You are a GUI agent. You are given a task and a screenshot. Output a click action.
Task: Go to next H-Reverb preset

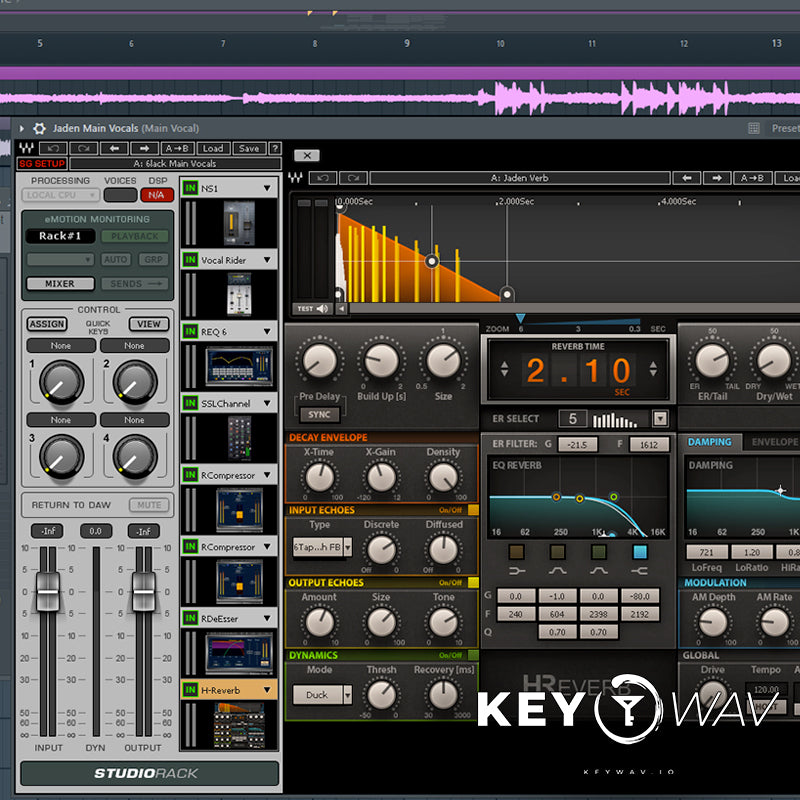point(717,178)
